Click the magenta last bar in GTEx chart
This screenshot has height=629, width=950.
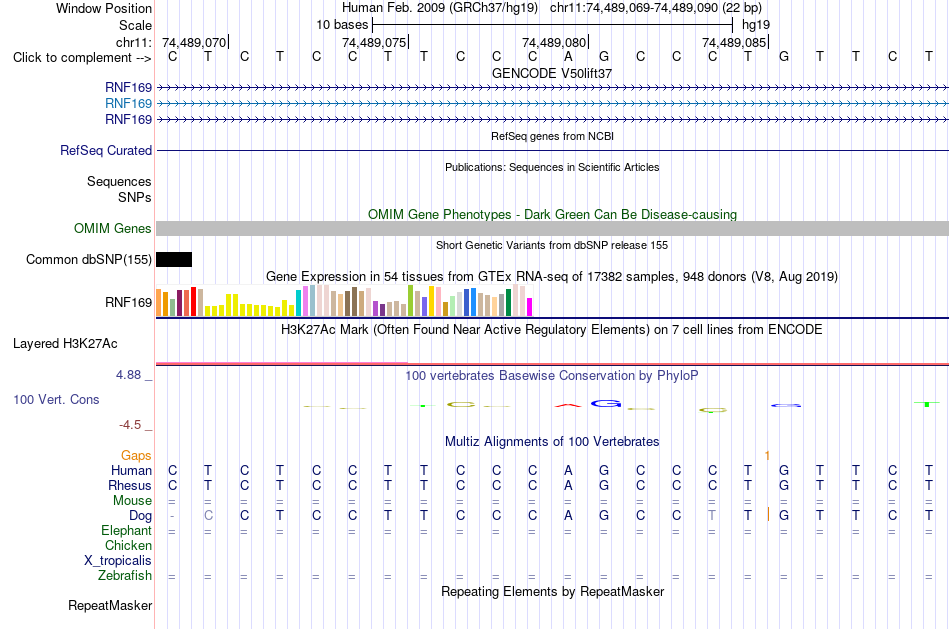[530, 307]
